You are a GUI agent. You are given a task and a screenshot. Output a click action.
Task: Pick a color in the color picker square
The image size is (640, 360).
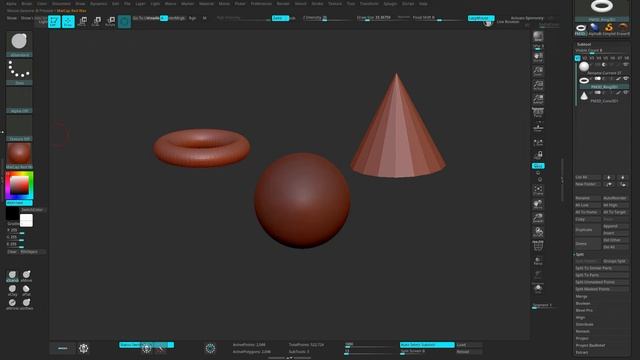[19, 186]
